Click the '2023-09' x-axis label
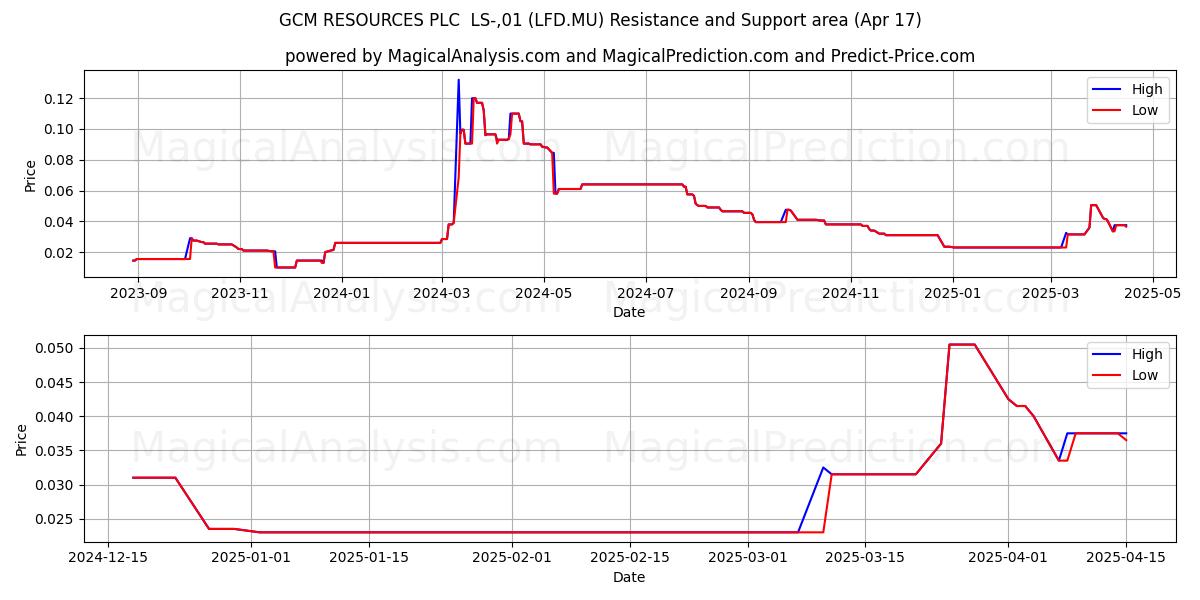 coord(138,293)
